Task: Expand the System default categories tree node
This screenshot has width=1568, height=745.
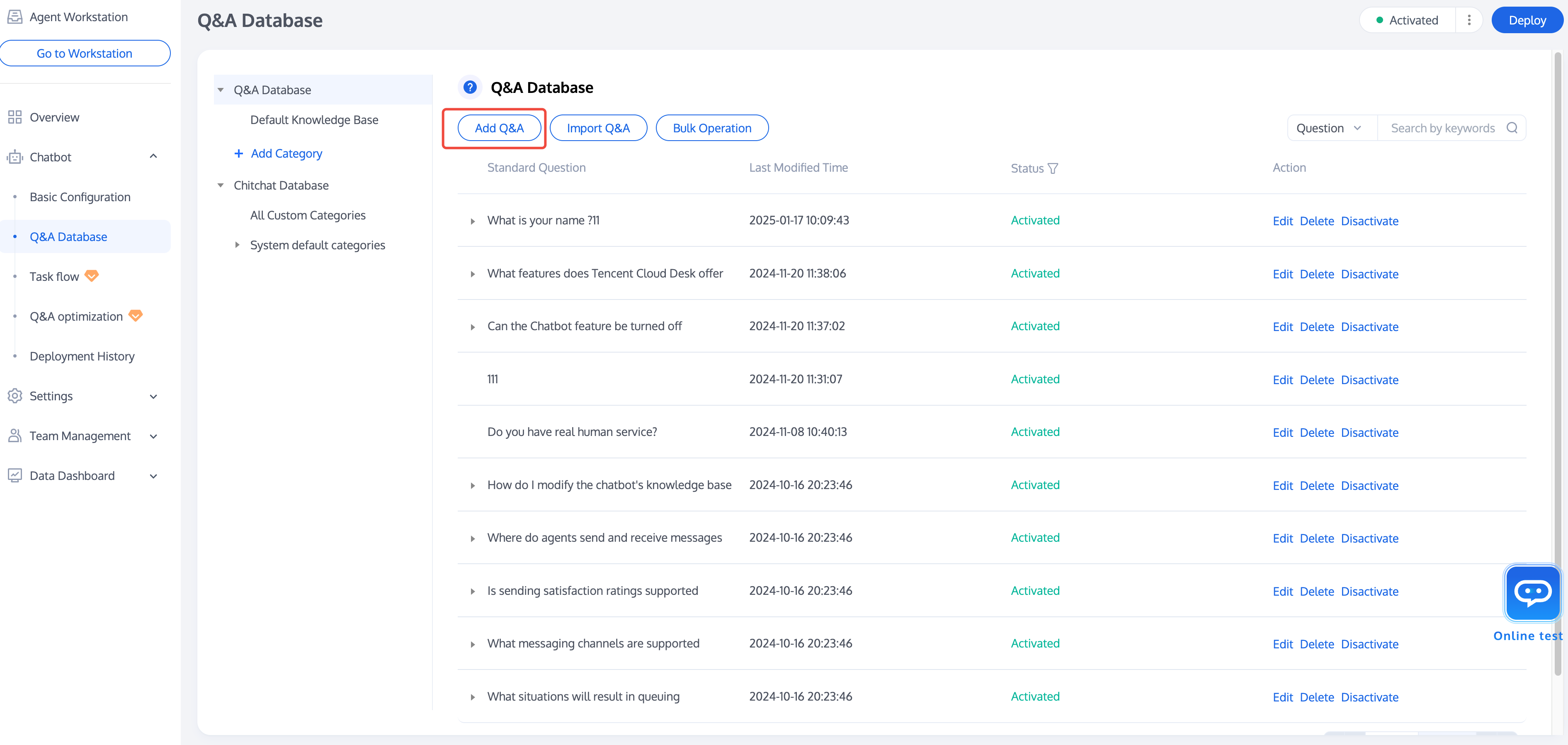Action: (238, 245)
